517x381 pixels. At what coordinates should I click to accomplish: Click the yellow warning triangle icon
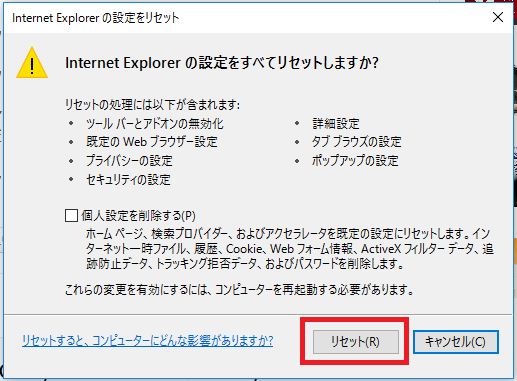(32, 63)
